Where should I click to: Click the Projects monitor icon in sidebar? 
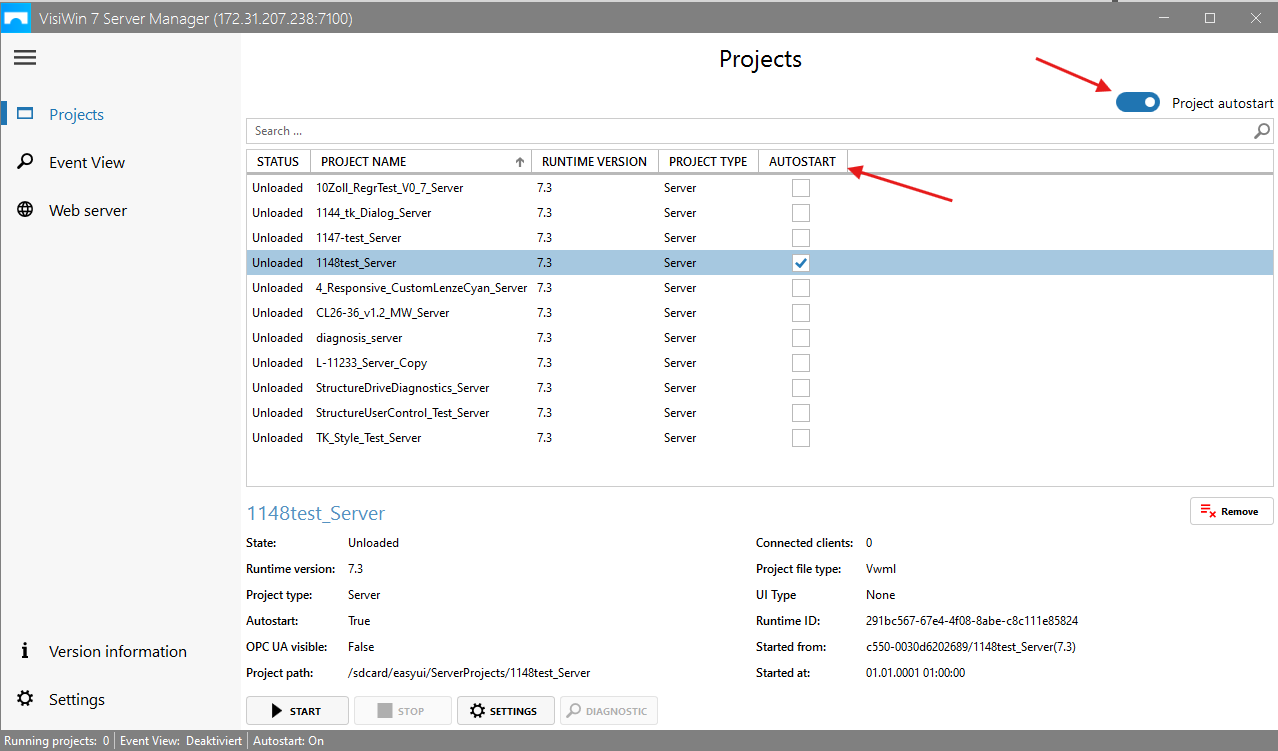[x=25, y=114]
